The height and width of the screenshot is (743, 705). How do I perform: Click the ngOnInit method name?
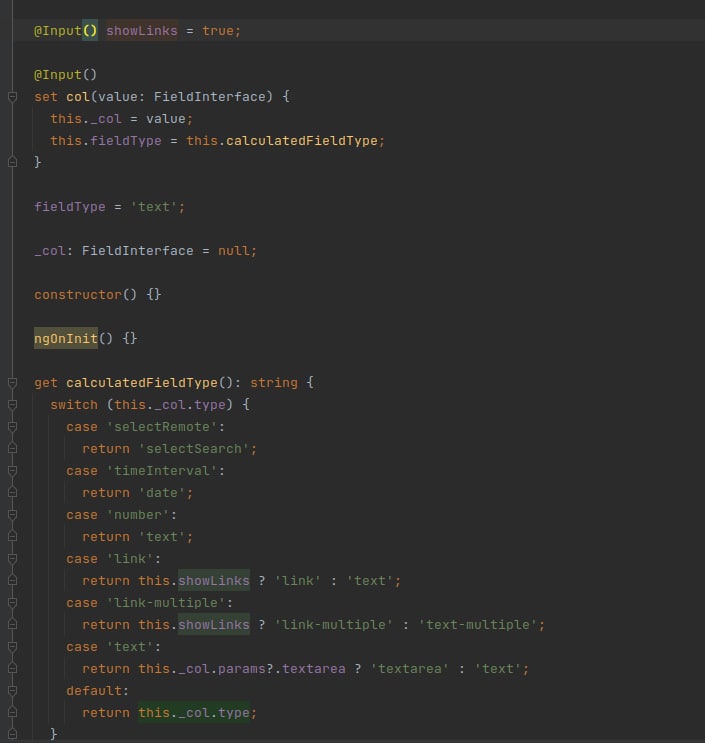[x=65, y=338]
